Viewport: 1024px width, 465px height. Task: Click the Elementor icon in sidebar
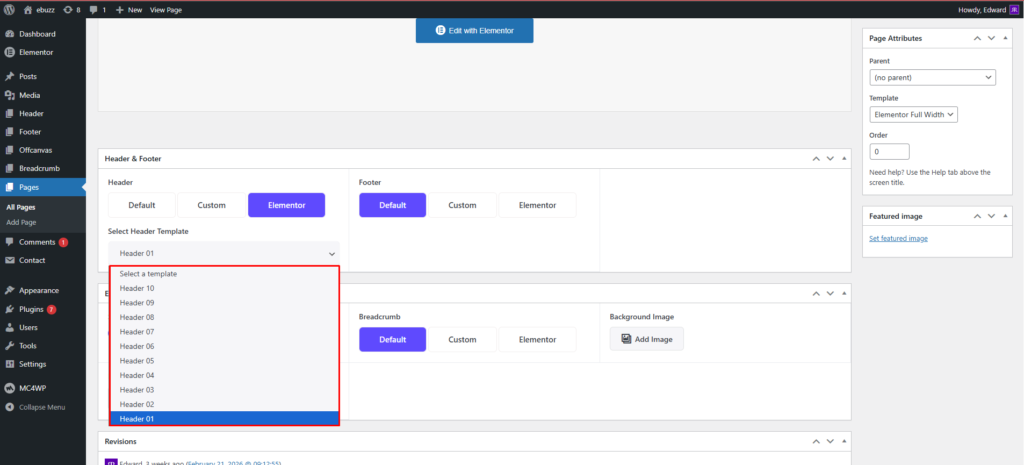point(9,52)
